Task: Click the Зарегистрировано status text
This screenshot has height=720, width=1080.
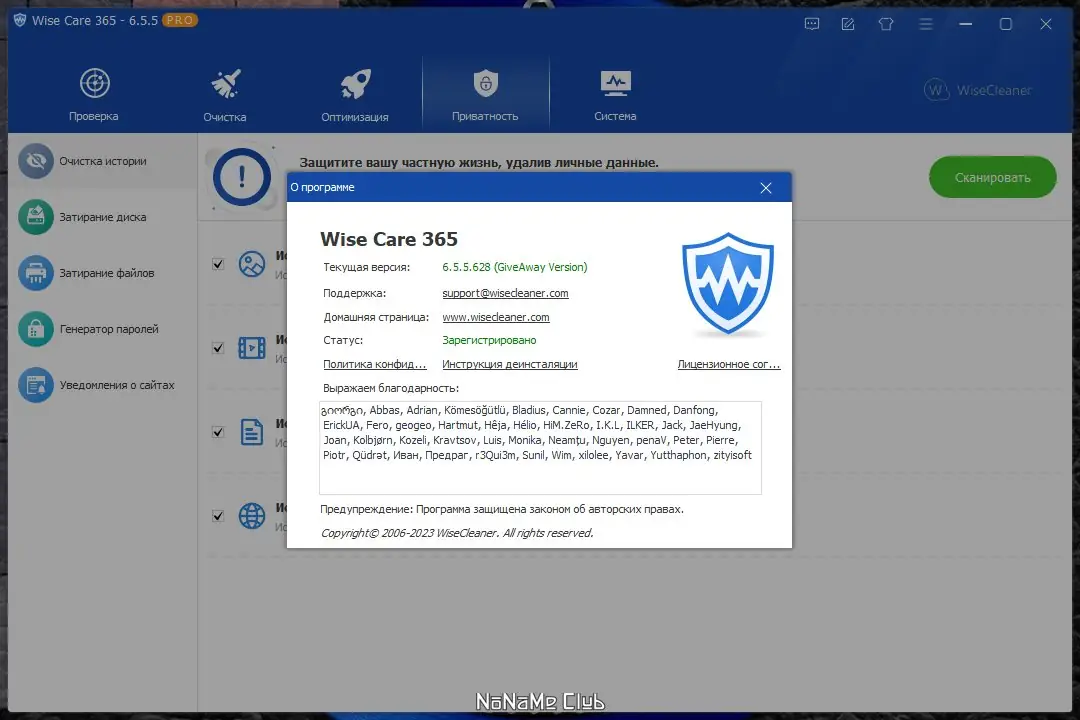Action: point(489,340)
